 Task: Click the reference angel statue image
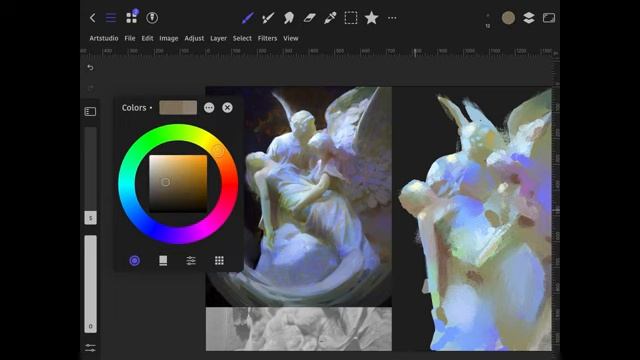(x=298, y=196)
